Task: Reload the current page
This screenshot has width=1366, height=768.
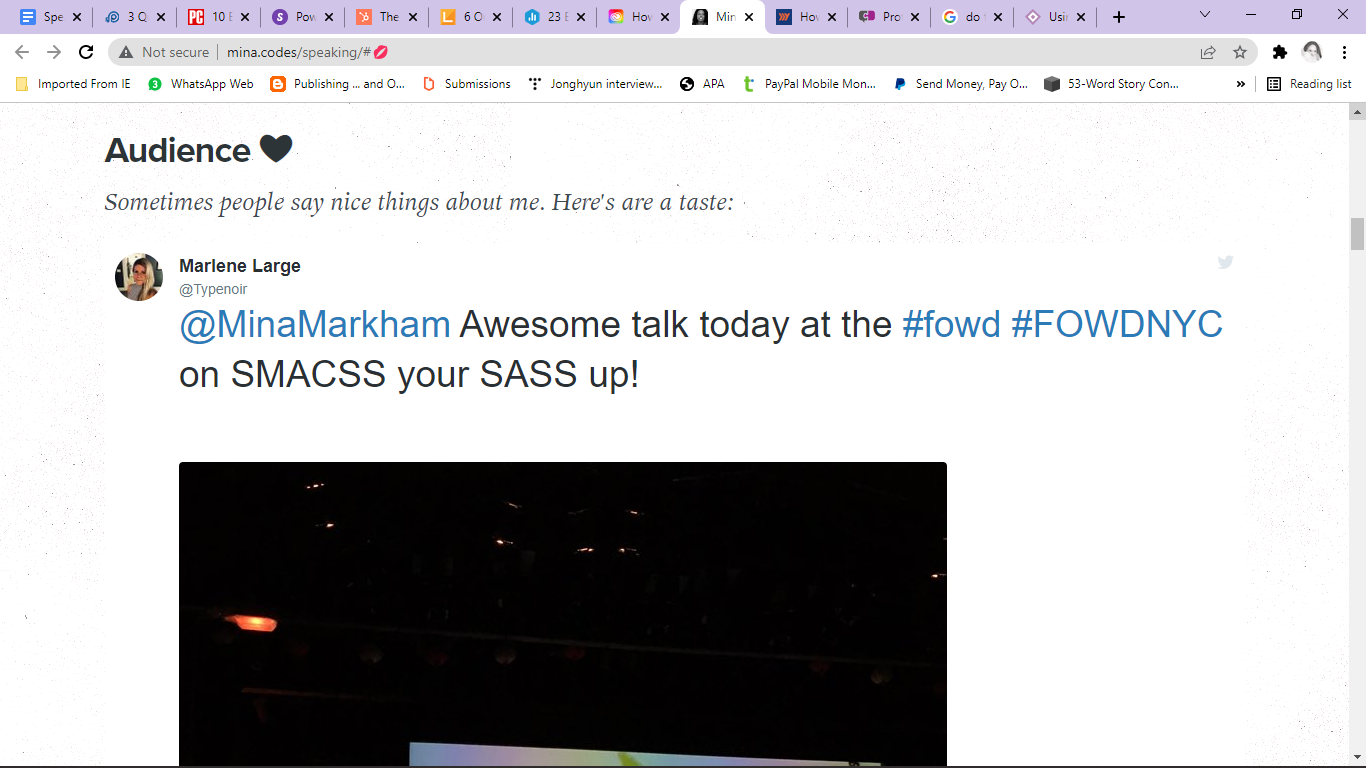Action: 86,52
